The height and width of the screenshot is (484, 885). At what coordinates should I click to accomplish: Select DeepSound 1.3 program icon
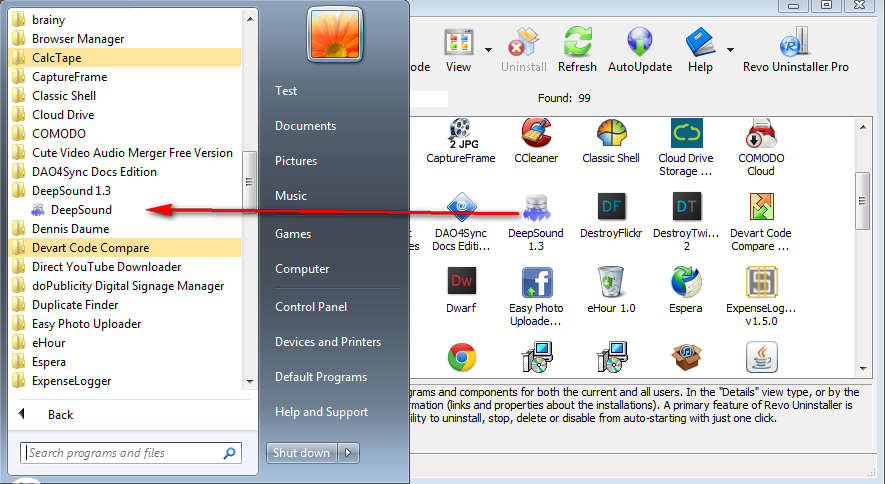[536, 208]
